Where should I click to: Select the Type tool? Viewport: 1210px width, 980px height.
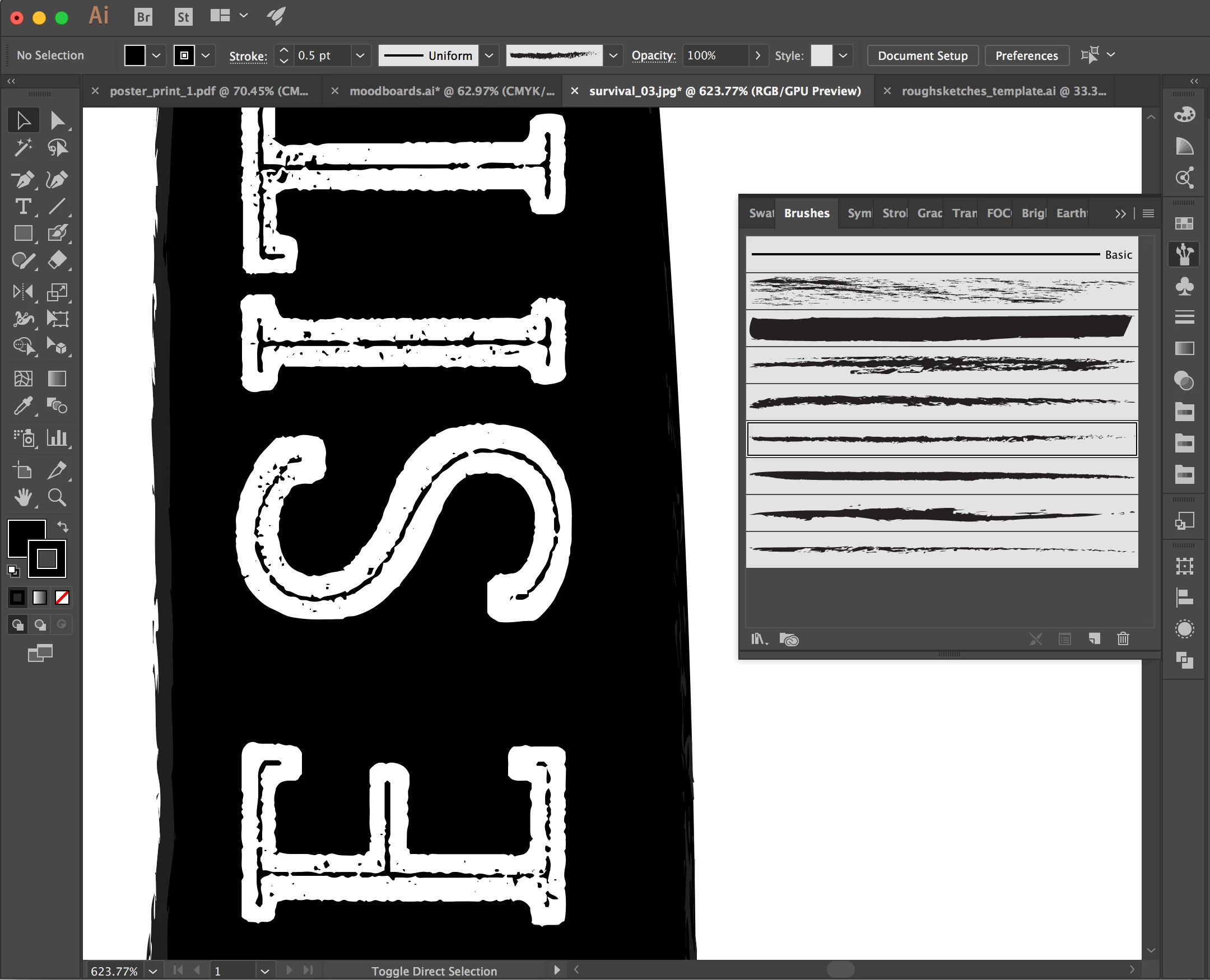[22, 207]
